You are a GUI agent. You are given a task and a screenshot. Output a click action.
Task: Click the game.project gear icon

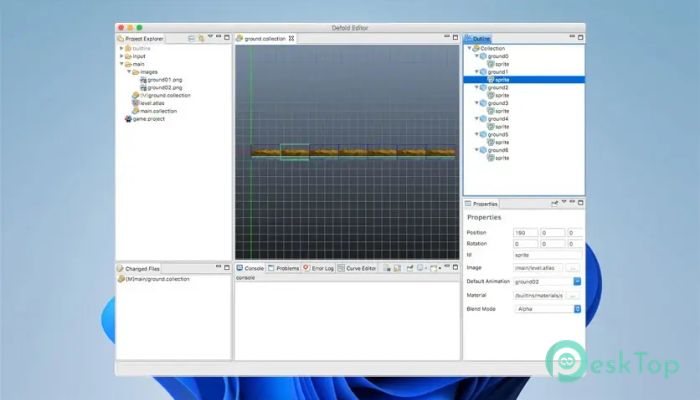pos(128,119)
